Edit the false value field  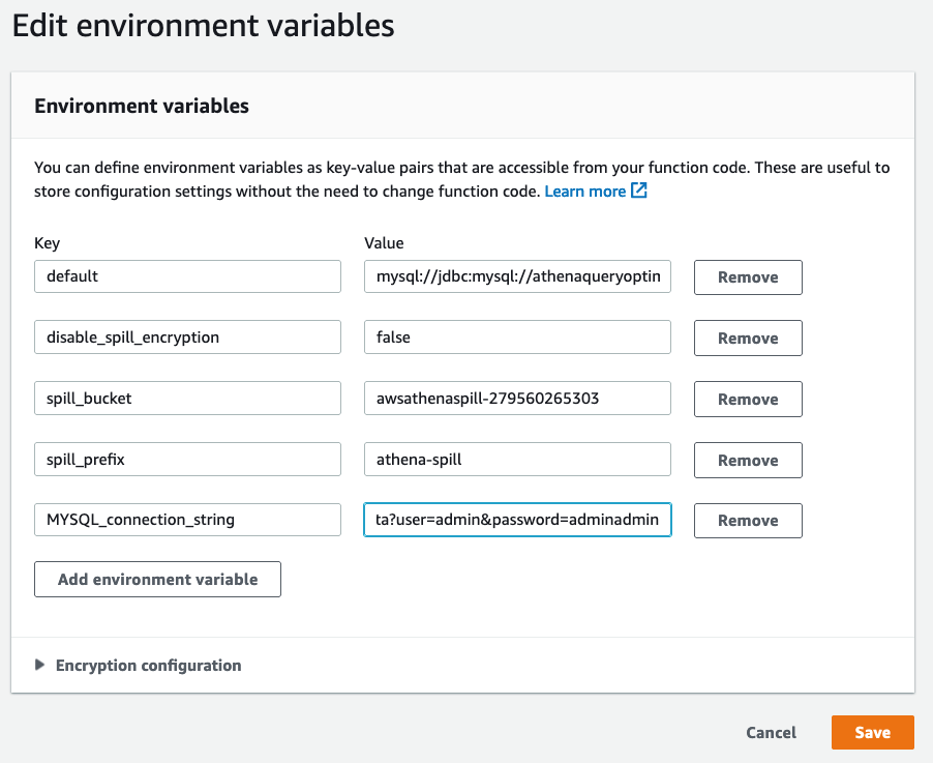tap(517, 337)
